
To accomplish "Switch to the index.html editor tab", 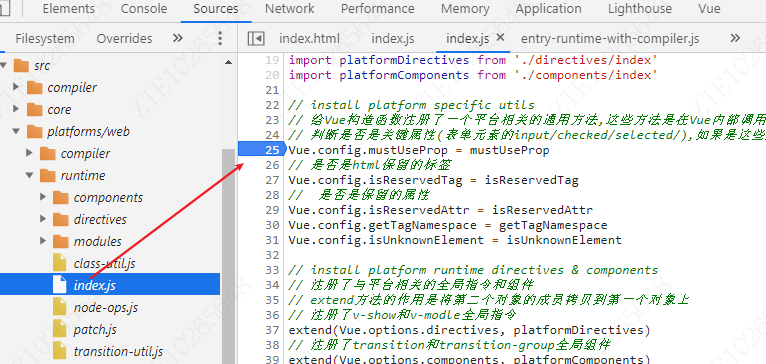I will click(x=309, y=39).
